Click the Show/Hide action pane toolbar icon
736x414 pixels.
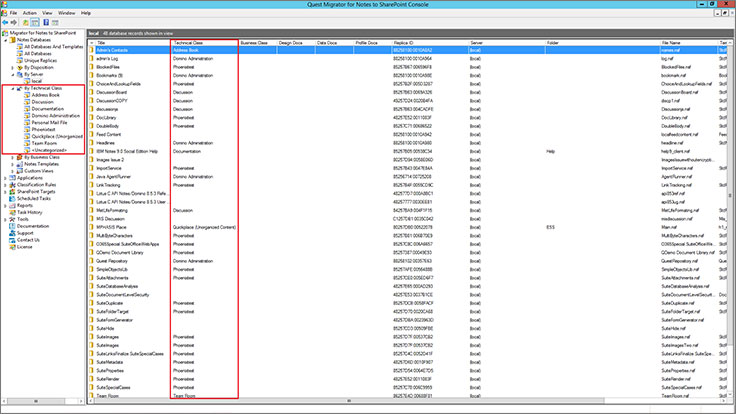click(55, 22)
